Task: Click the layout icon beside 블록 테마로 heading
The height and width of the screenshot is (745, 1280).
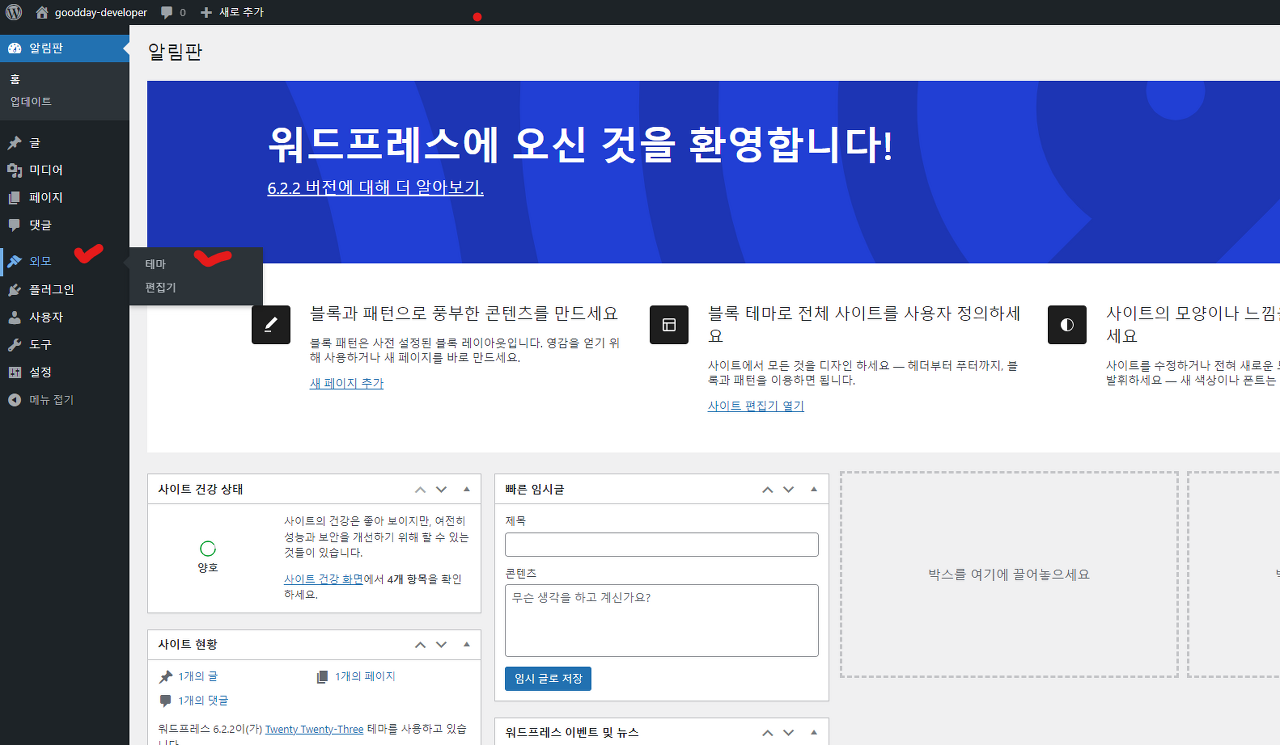Action: [x=669, y=325]
